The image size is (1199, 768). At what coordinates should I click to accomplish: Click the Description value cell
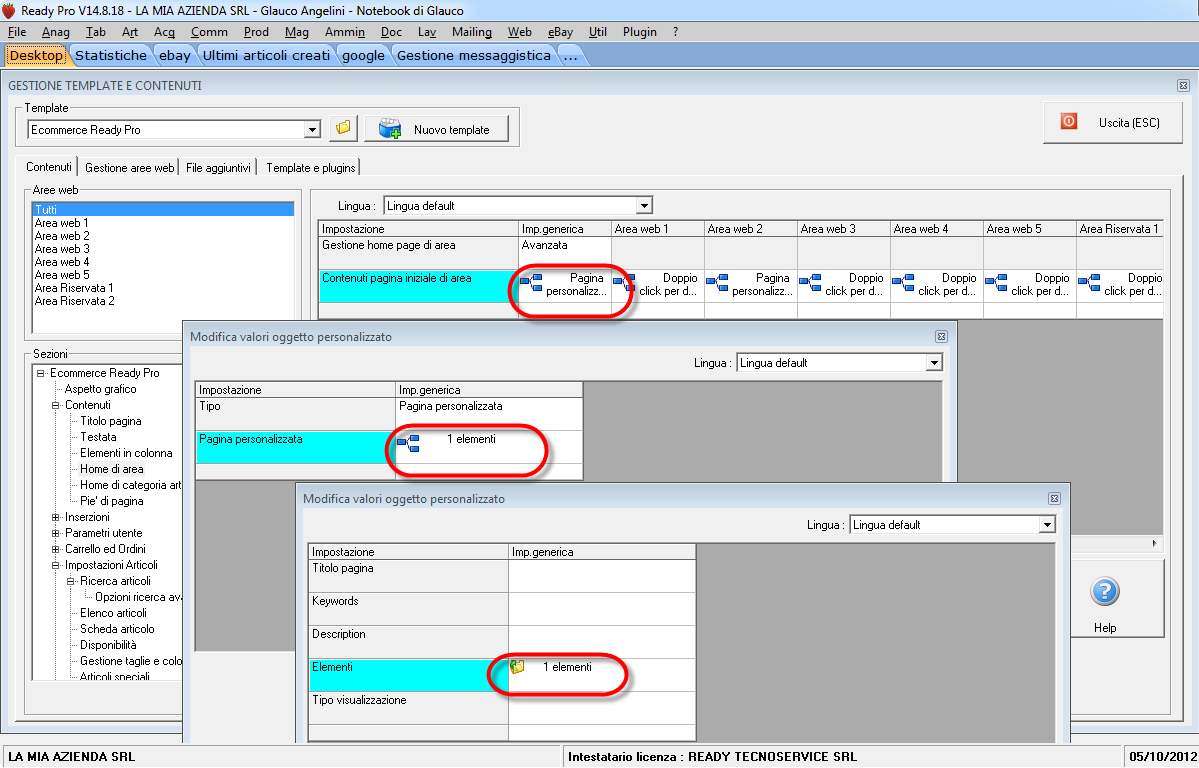[x=602, y=642]
